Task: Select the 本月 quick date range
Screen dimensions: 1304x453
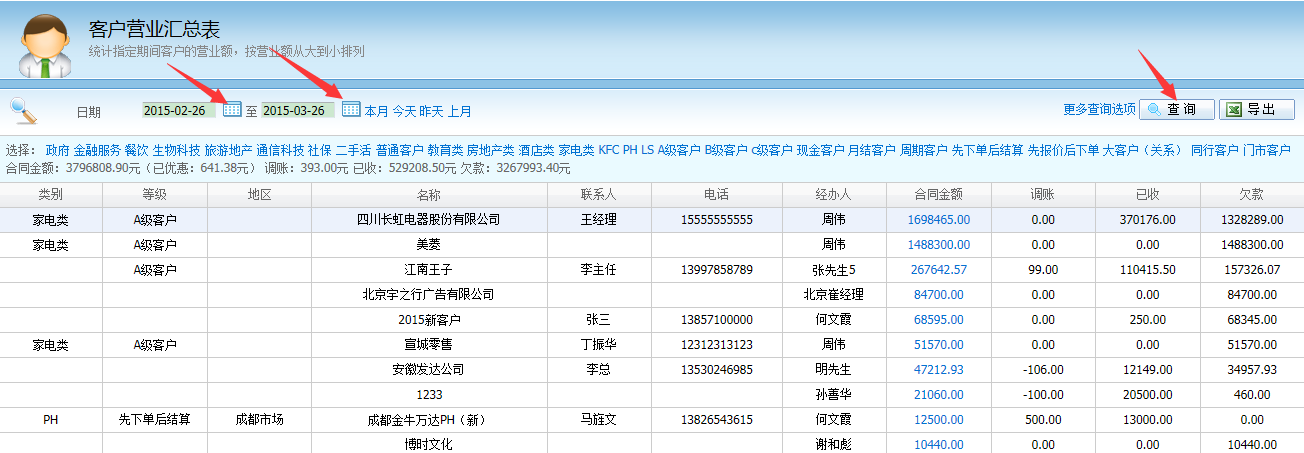Action: (376, 111)
